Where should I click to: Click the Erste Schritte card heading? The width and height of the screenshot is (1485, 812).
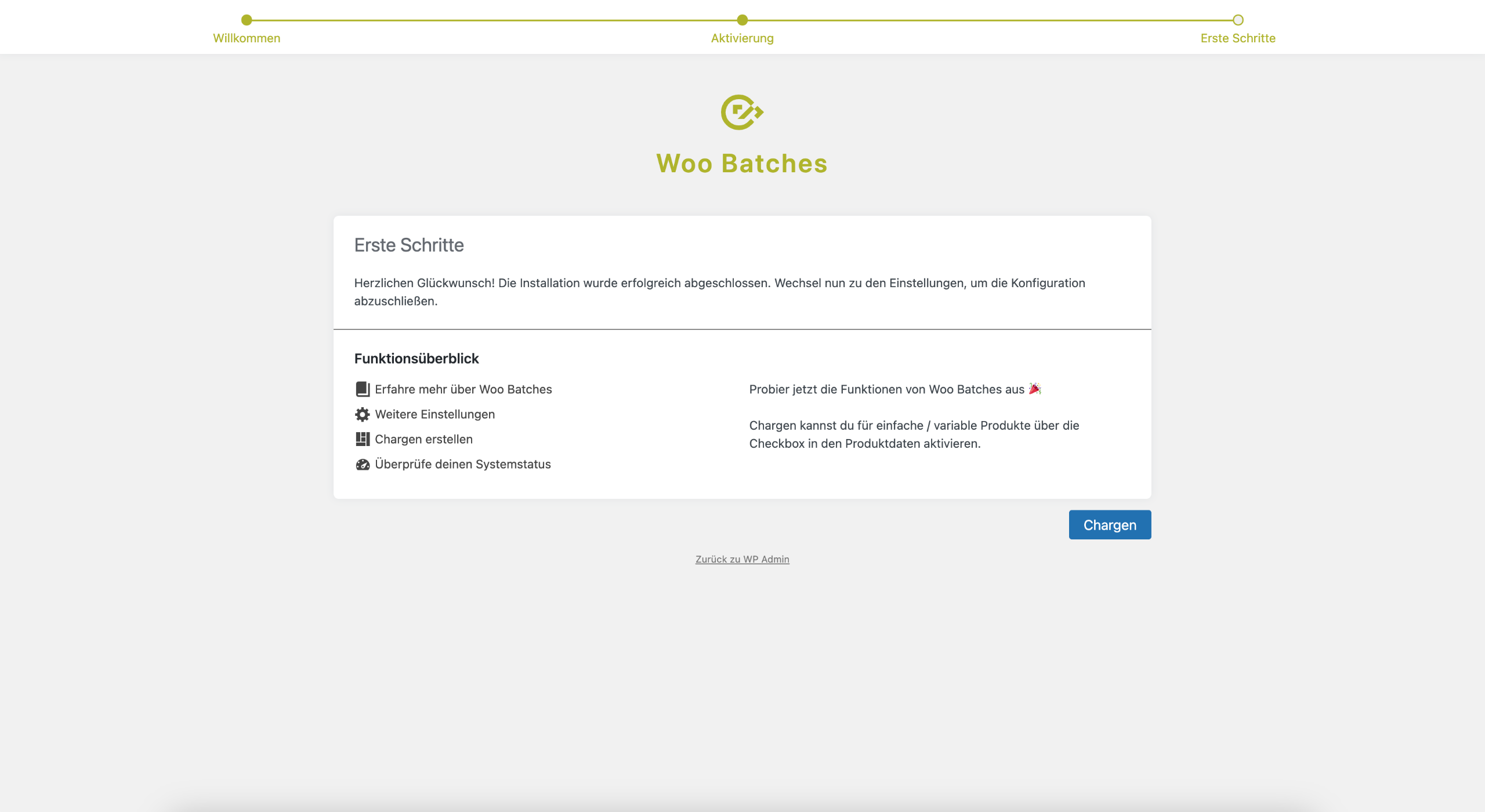(x=409, y=245)
